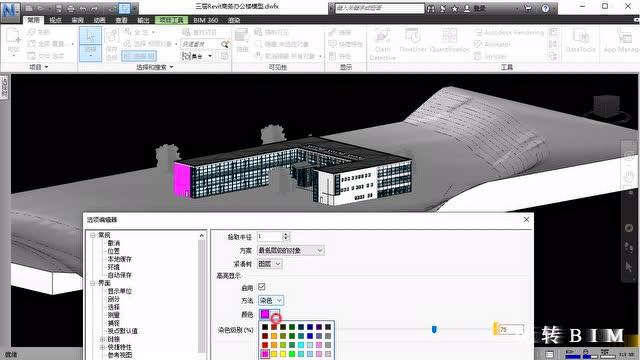Viewport: 640px width, 360px height.
Task: Click the Save Selection (保存选择) icon
Action: 111,44
